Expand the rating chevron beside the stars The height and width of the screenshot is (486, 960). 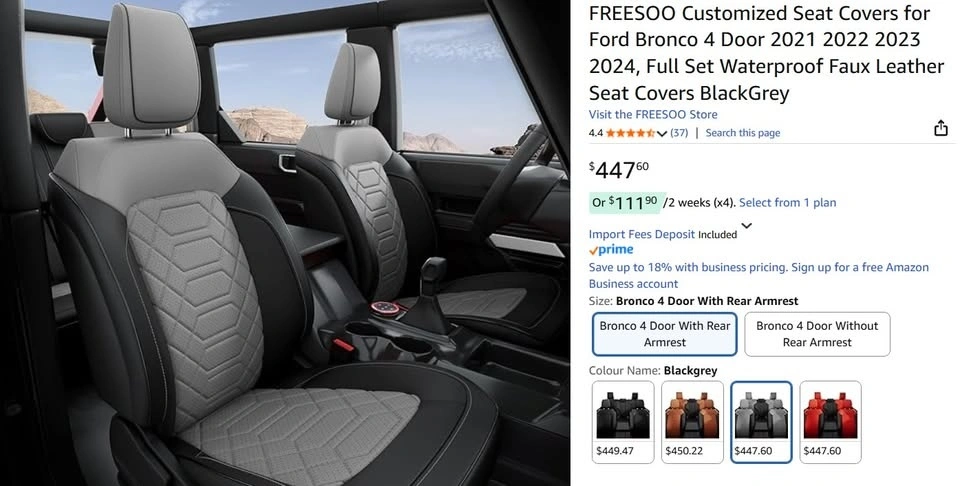661,133
